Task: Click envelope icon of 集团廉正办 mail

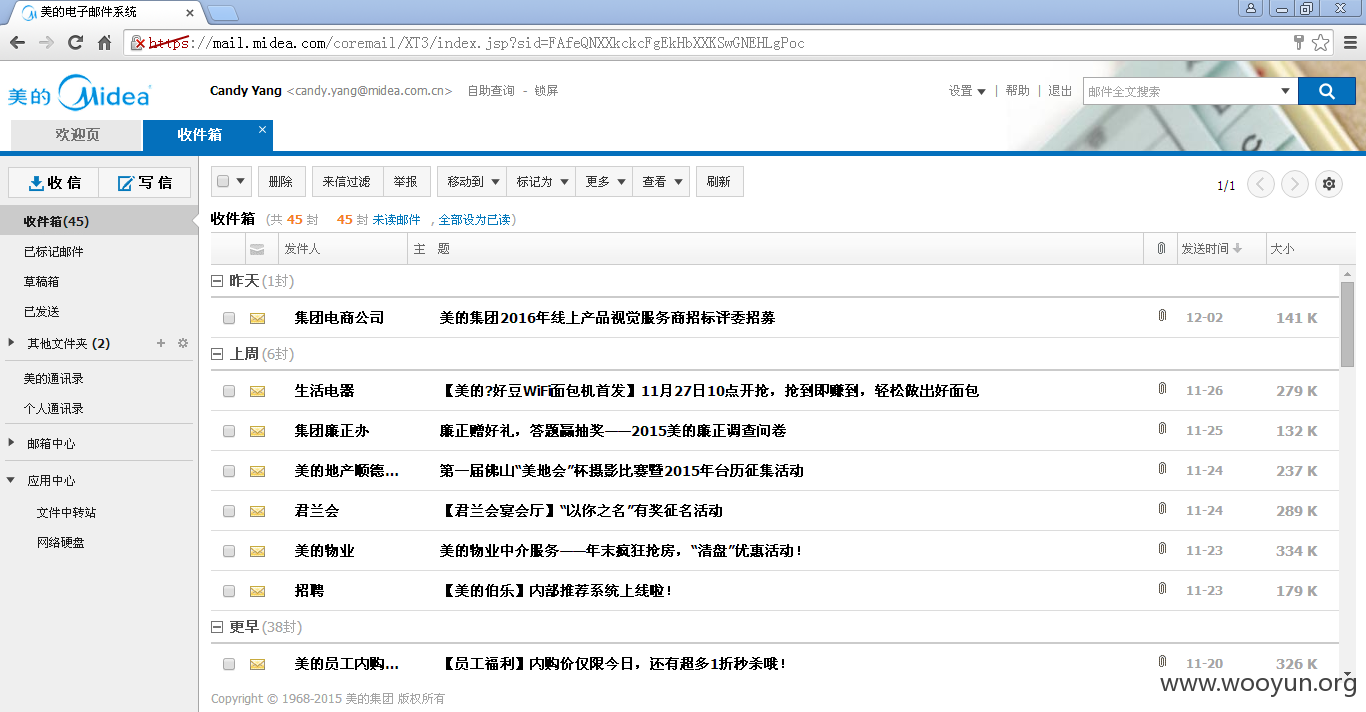Action: click(x=257, y=431)
